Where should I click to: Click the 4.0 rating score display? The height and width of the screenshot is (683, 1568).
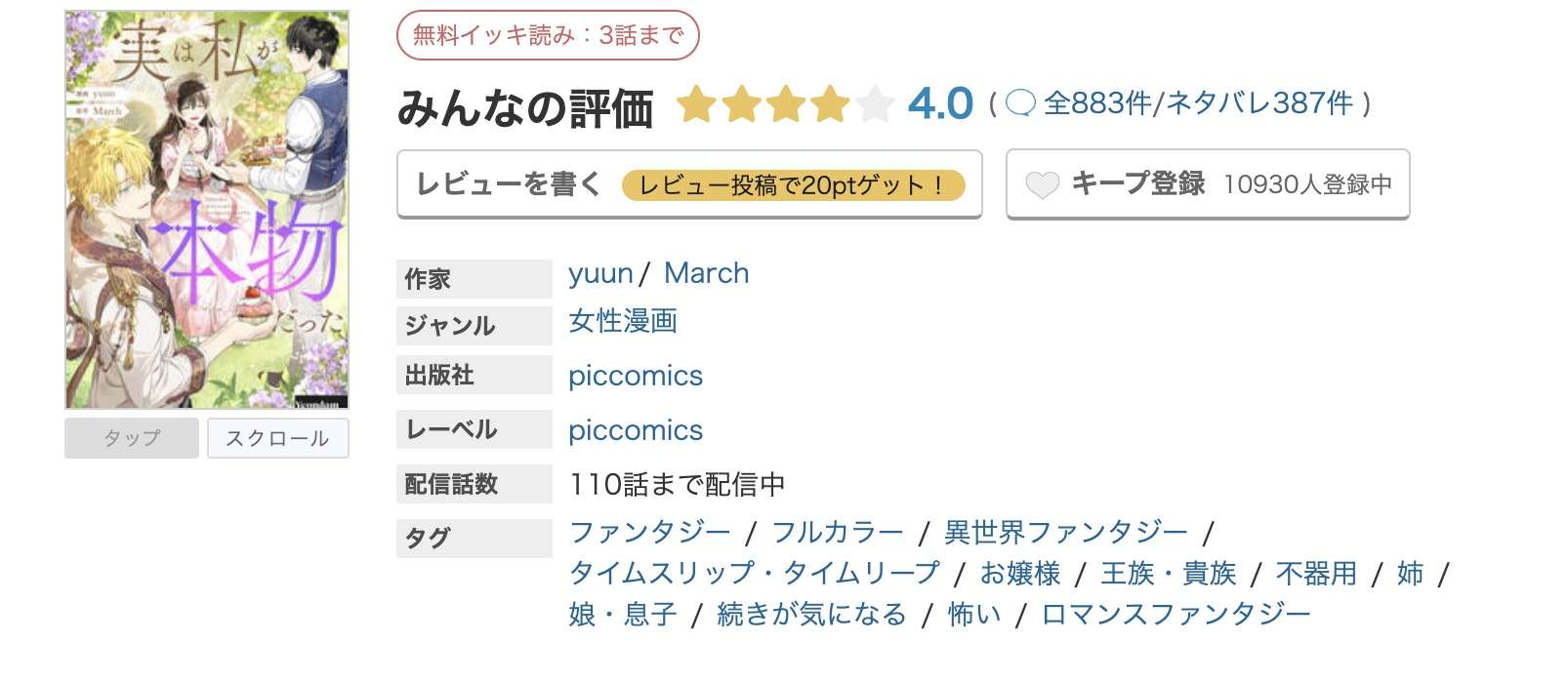(938, 102)
